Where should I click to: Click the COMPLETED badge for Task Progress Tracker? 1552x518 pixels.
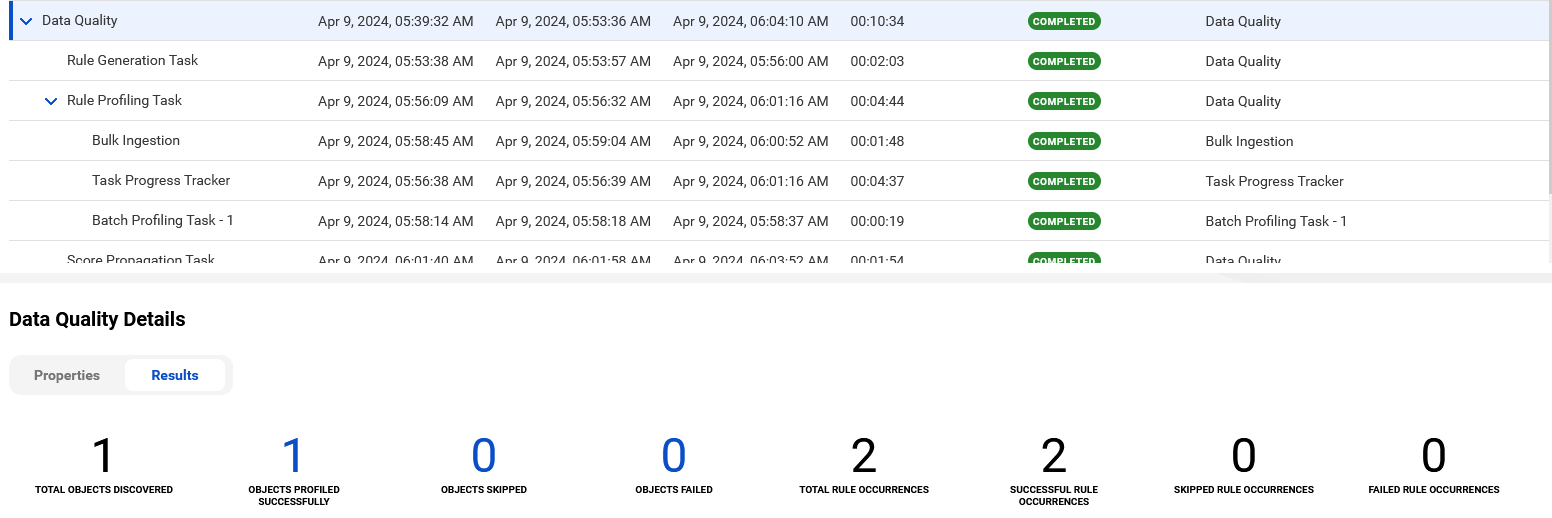click(x=1064, y=181)
